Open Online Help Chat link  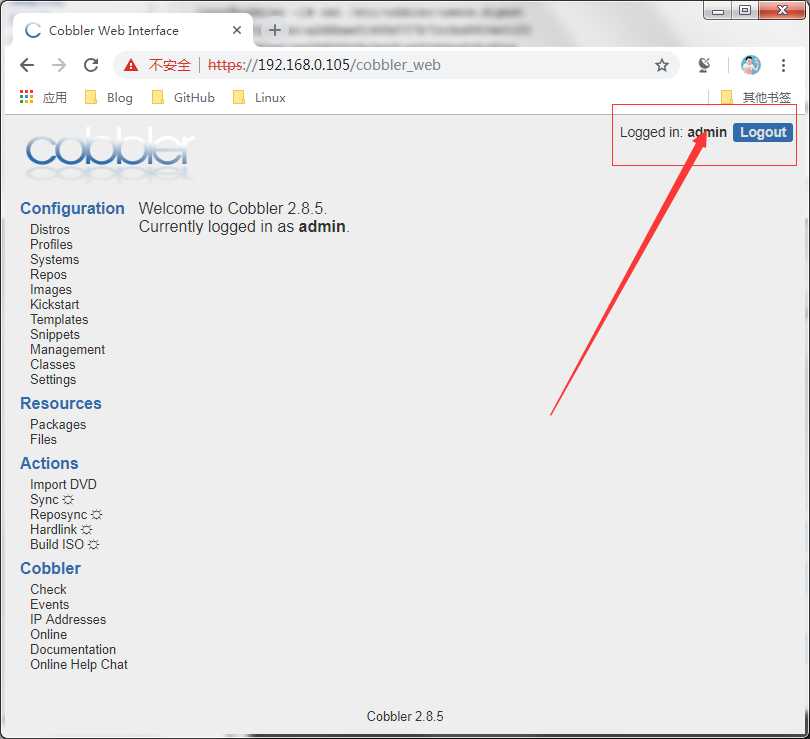click(79, 664)
